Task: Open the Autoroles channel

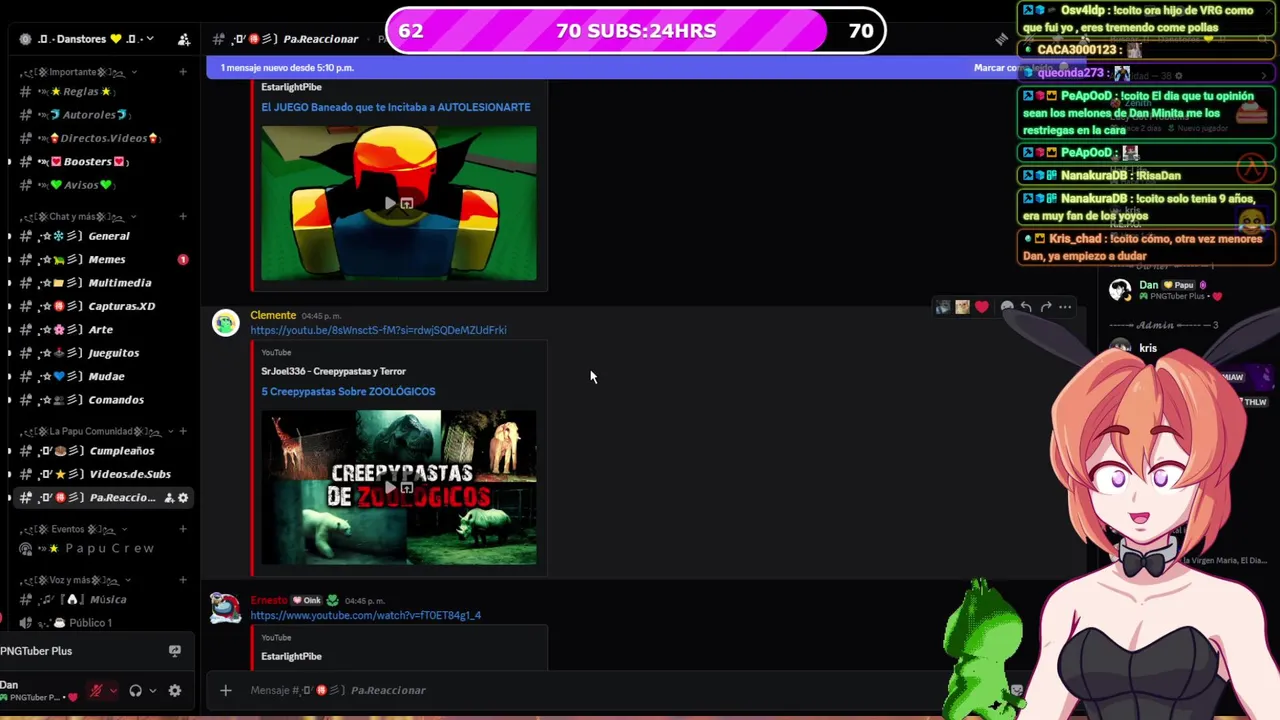Action: click(x=95, y=115)
